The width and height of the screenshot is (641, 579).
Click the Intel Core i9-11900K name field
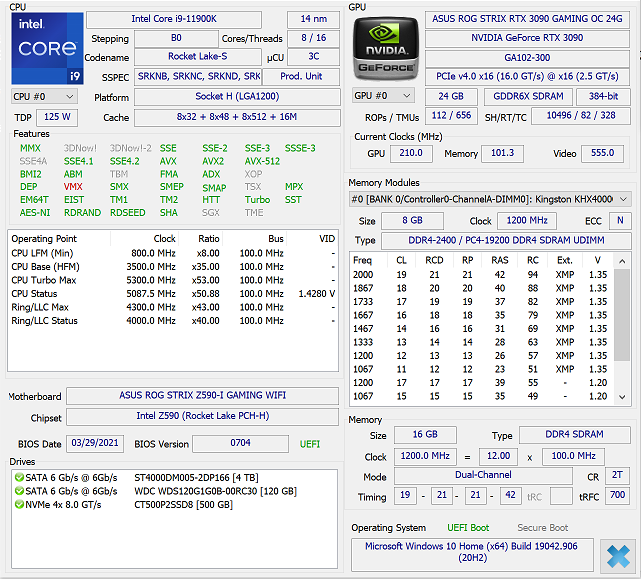point(174,19)
